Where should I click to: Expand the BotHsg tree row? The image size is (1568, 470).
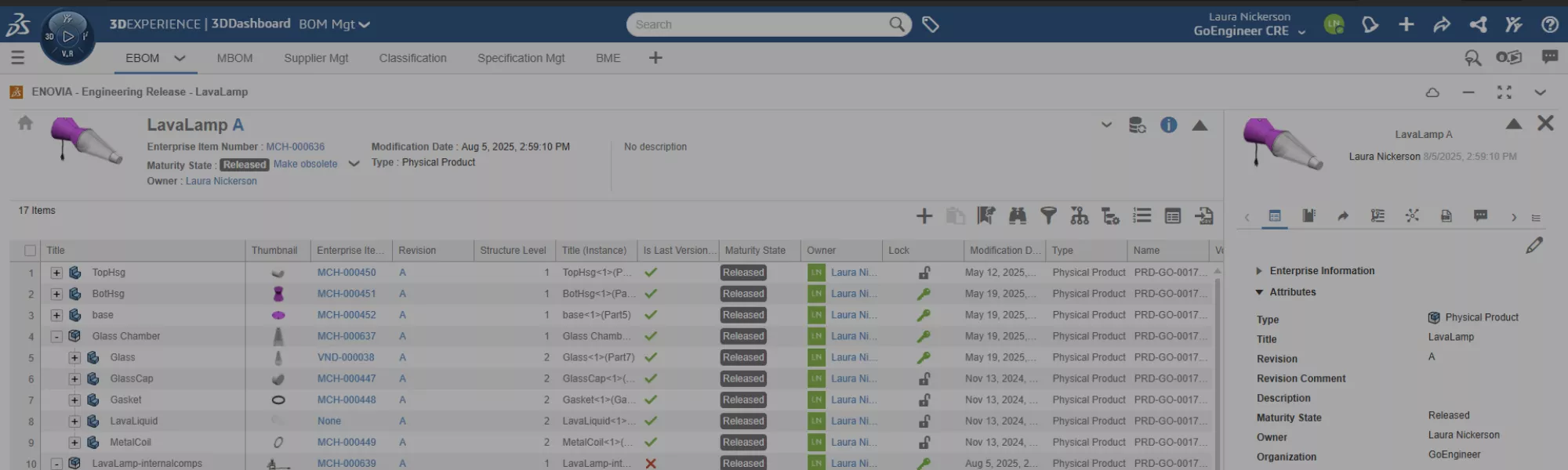pos(56,294)
